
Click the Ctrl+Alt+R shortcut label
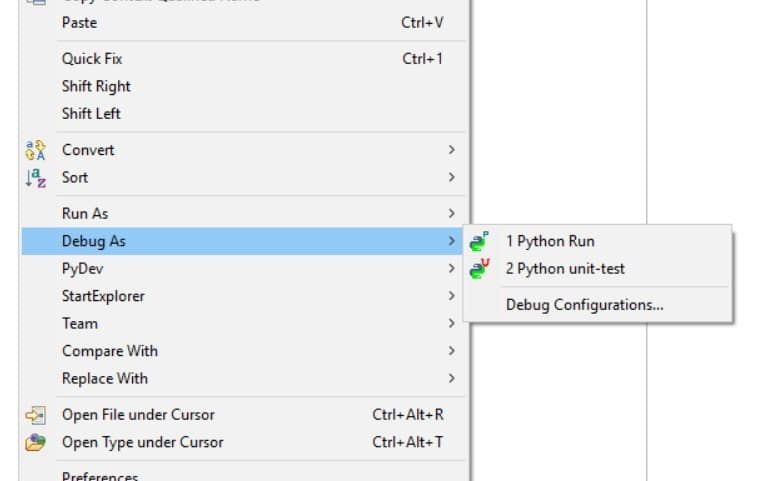pyautogui.click(x=408, y=414)
